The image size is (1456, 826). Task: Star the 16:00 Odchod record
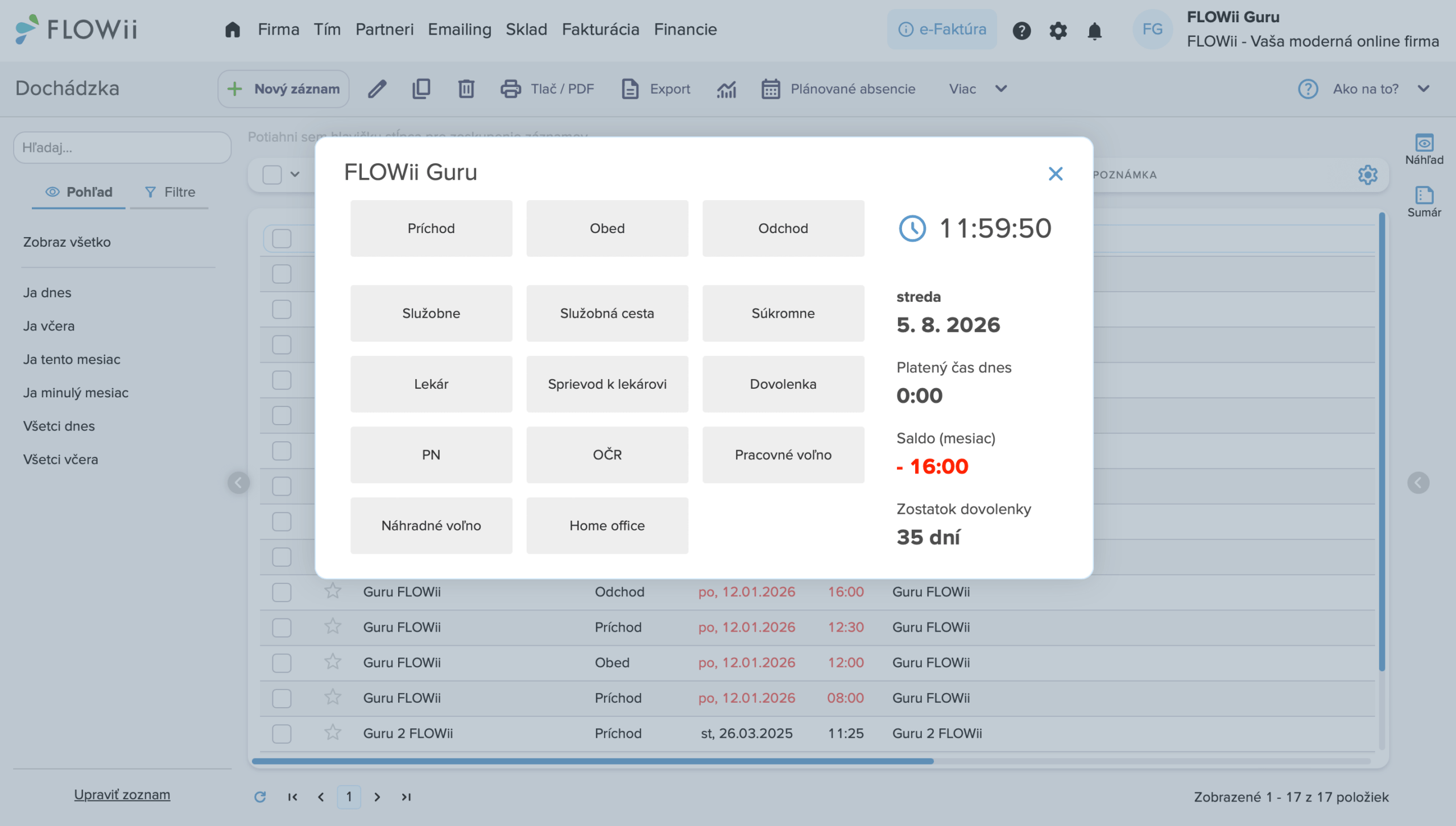pos(333,591)
